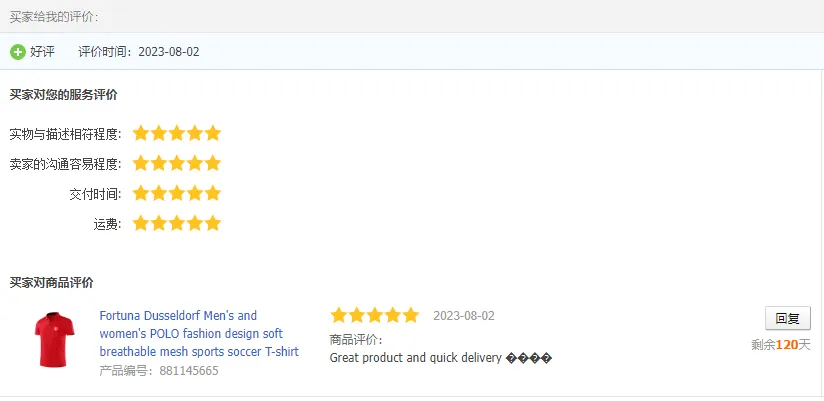Click the green positive review plus icon
Viewport: 824px width, 401px height.
coord(18,52)
